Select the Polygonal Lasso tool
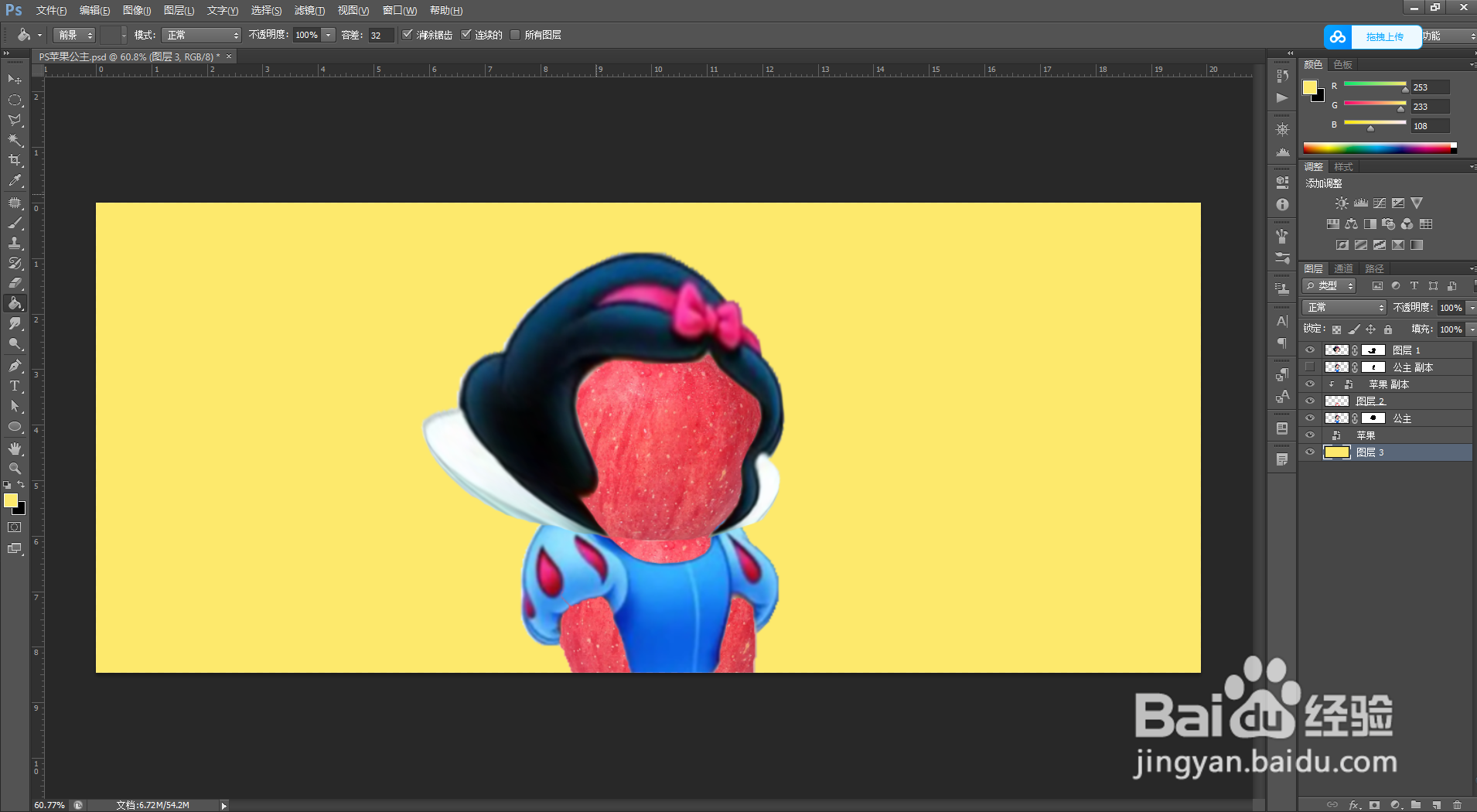The image size is (1477, 812). tap(15, 120)
